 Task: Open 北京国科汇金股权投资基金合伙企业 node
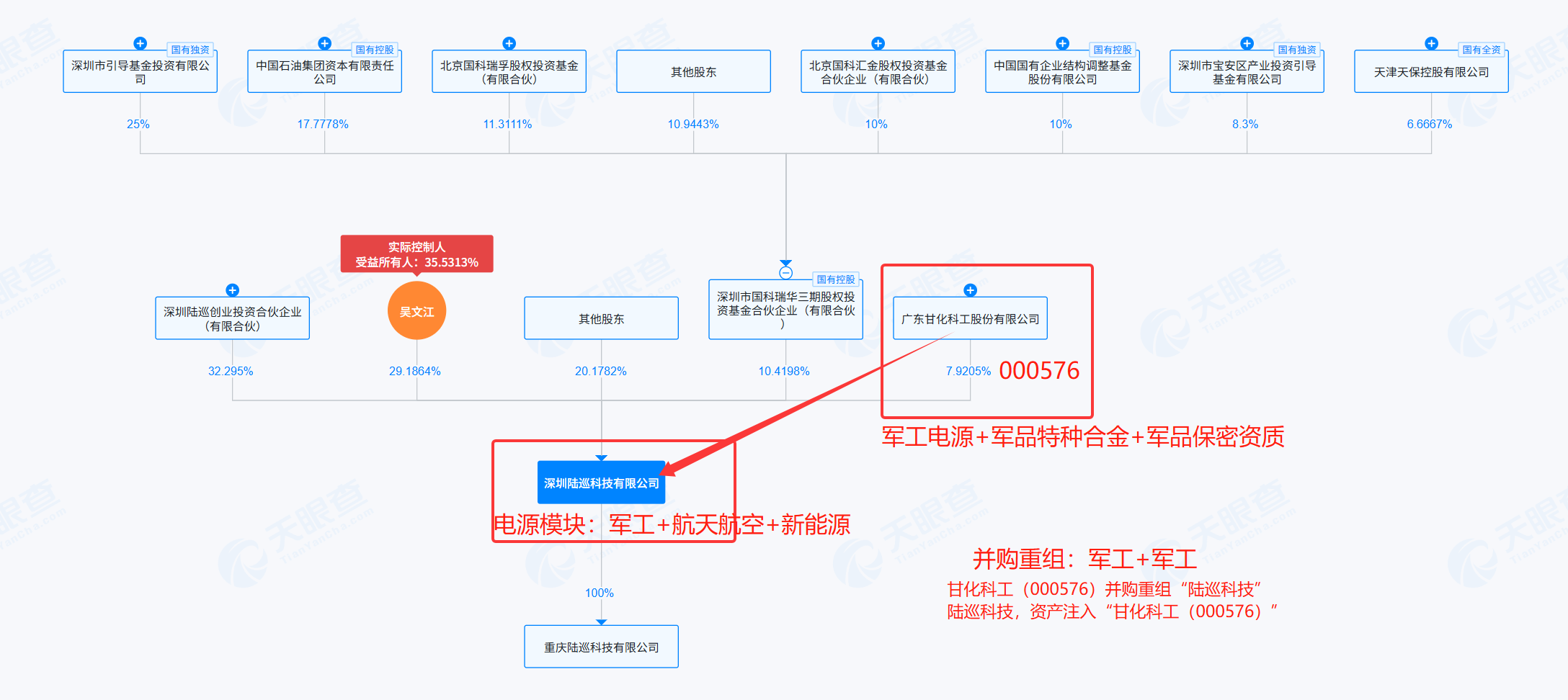(878, 71)
